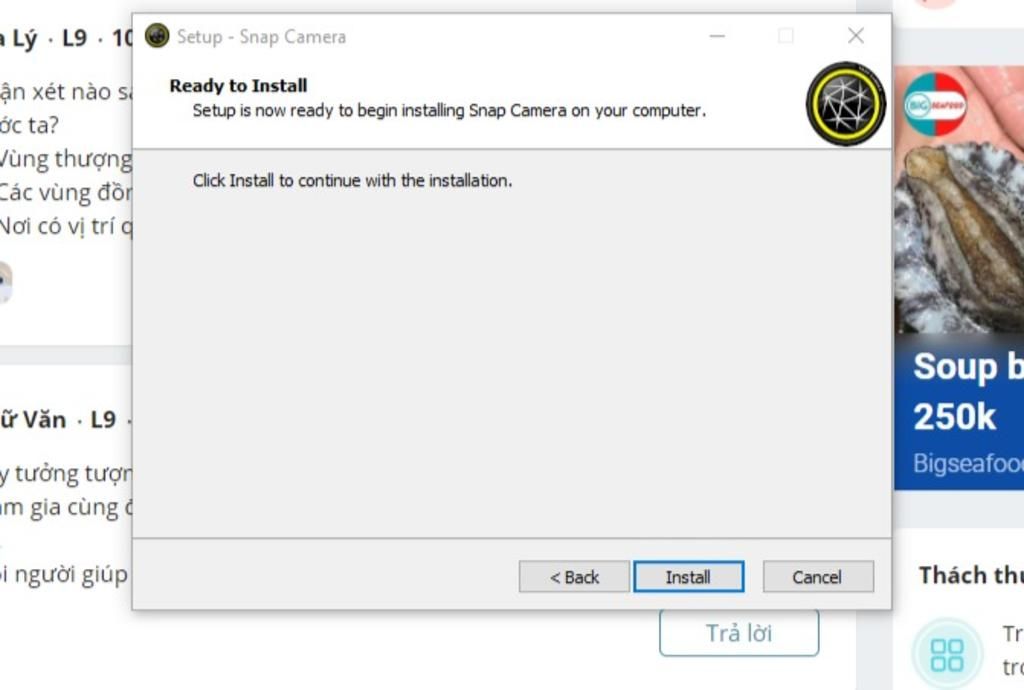
Task: Click the Ready to Install heading
Action: [238, 86]
